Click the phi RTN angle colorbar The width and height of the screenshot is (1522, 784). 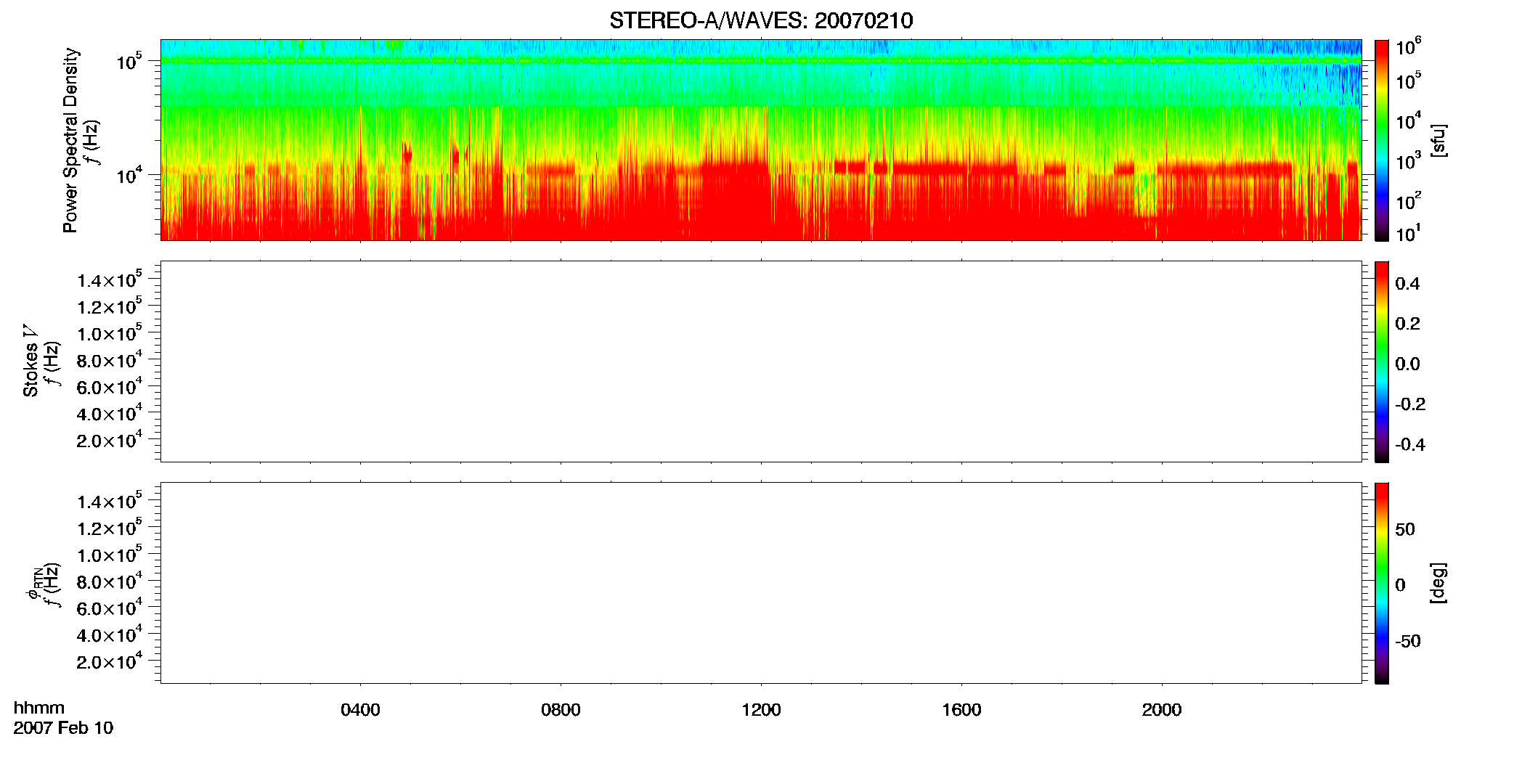[1382, 583]
